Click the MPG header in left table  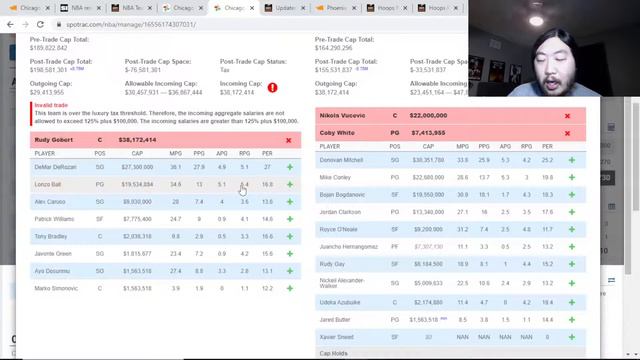[176, 153]
